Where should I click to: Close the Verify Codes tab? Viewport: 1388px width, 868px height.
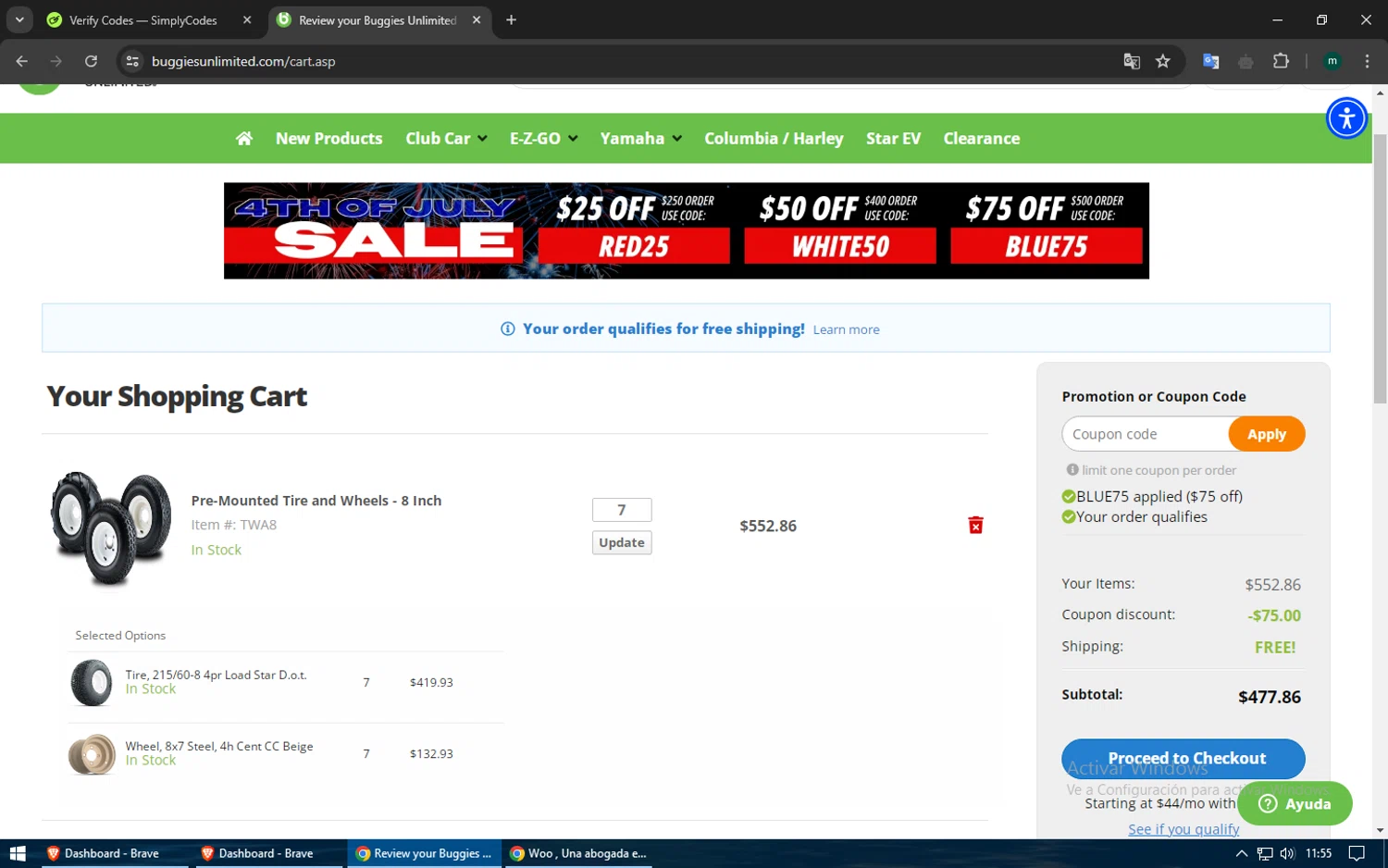[x=247, y=19]
